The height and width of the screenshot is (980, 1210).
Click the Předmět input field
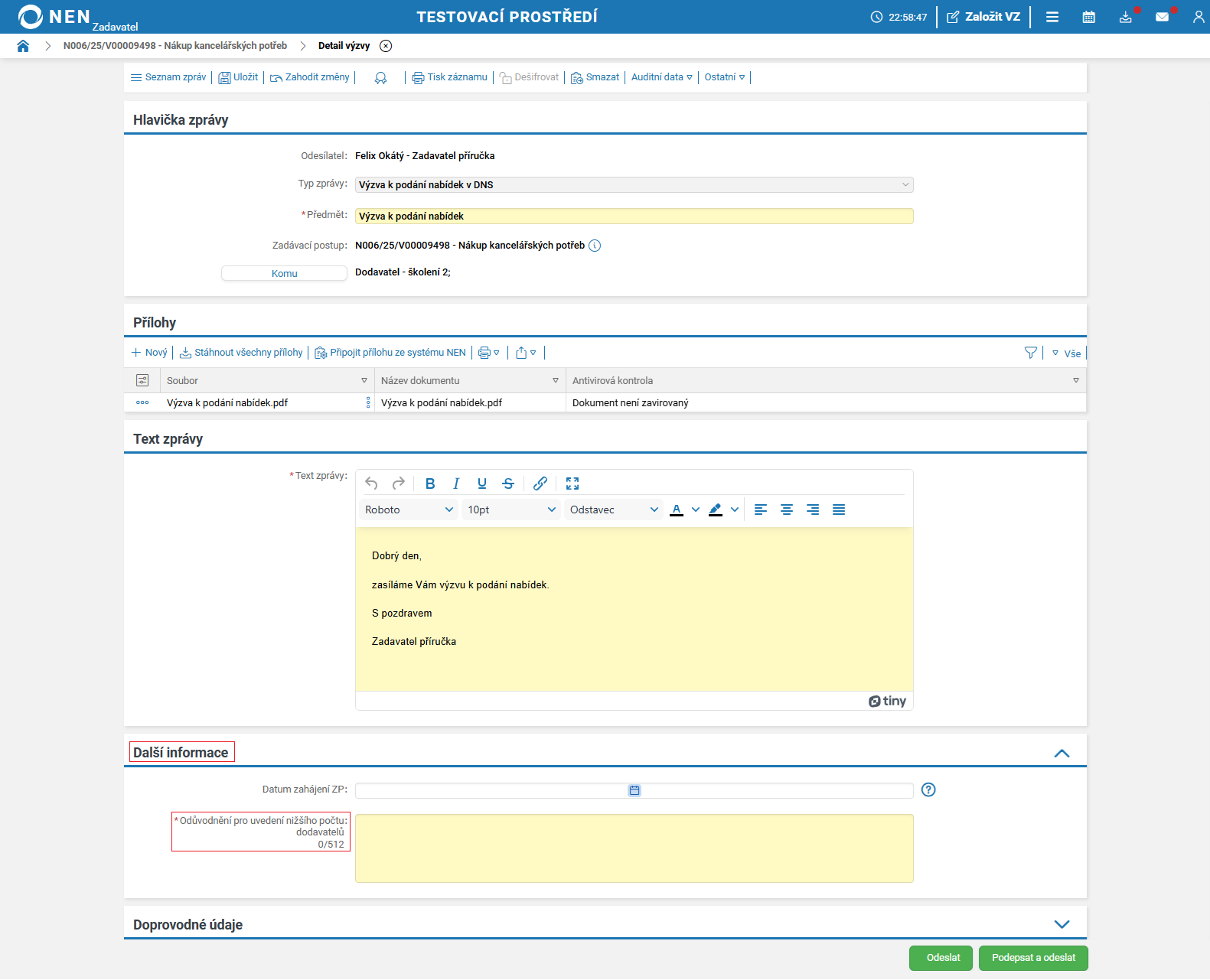tap(634, 217)
